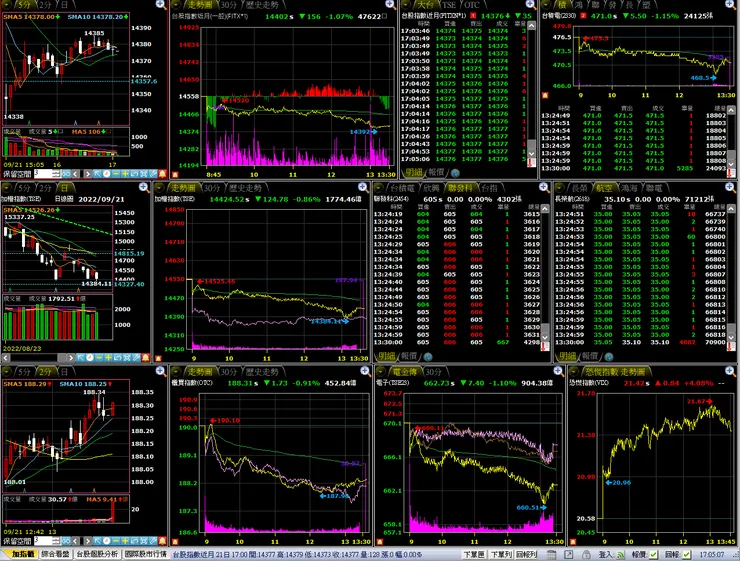Viewport: 740px width, 561px height.
Task: Open the round dropdown arrow of the 加權指數 走勢圖 panel
Action: 160,188
